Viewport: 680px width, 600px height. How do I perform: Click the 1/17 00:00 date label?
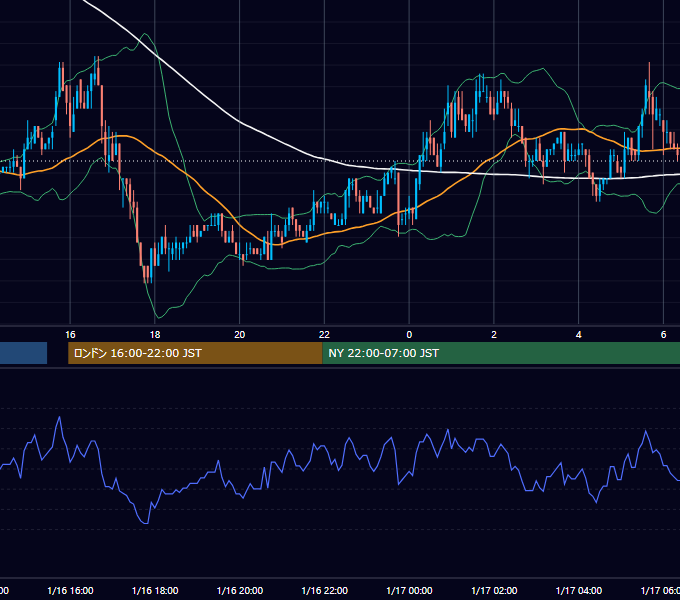pyautogui.click(x=409, y=590)
